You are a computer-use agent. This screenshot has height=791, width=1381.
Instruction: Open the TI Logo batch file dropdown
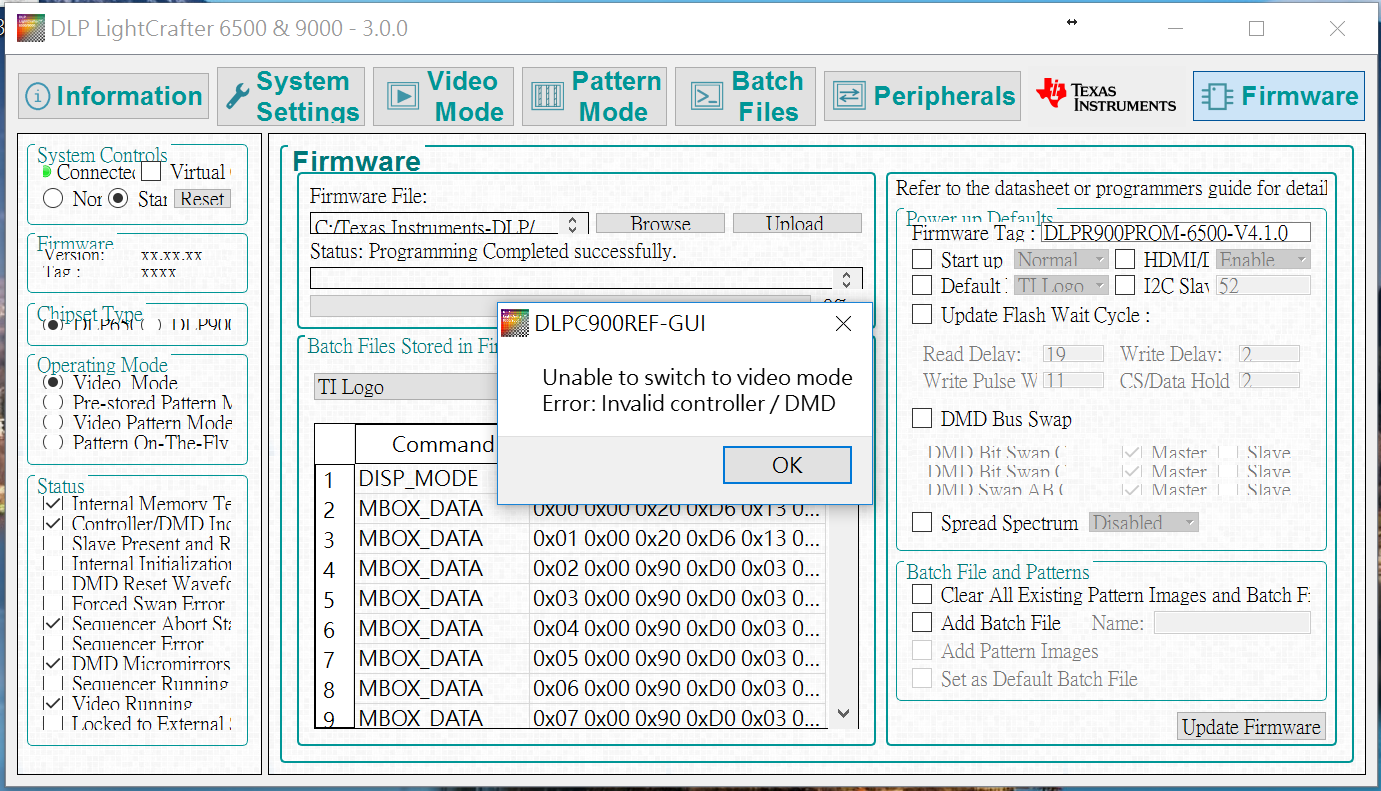point(406,387)
